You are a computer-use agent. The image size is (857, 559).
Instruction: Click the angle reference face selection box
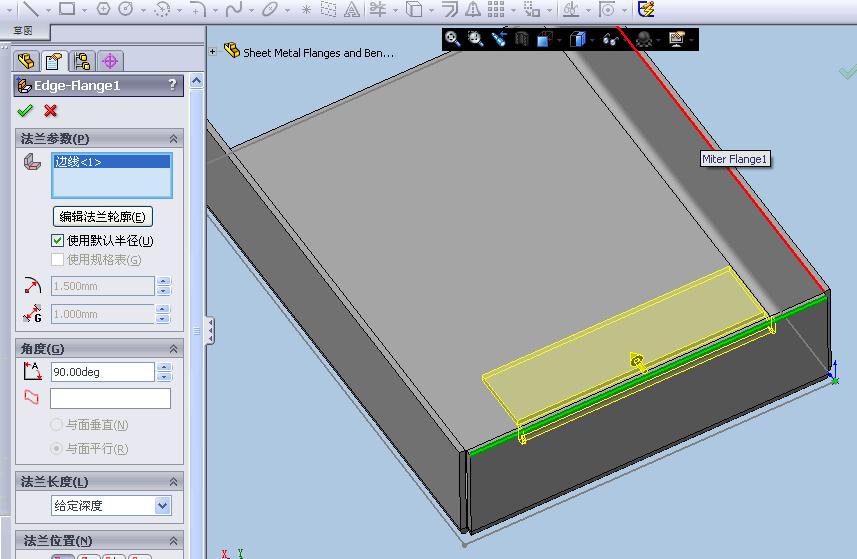coord(110,398)
